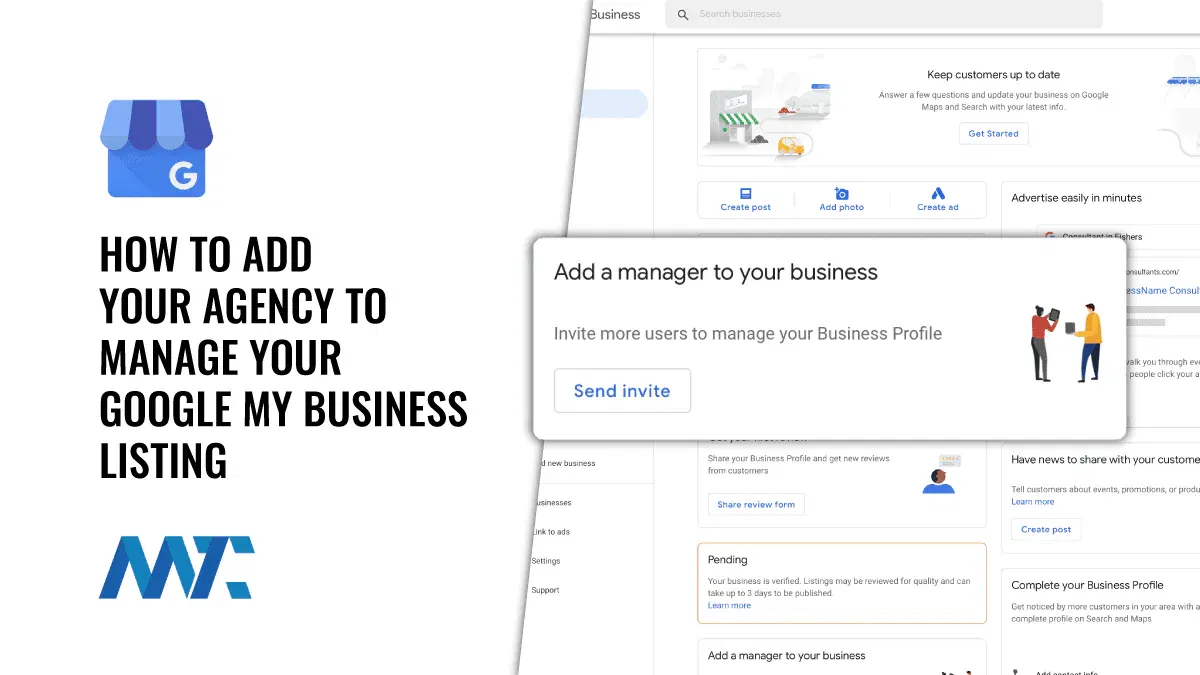The height and width of the screenshot is (675, 1200).
Task: Click the Add photo camera icon
Action: click(x=841, y=194)
